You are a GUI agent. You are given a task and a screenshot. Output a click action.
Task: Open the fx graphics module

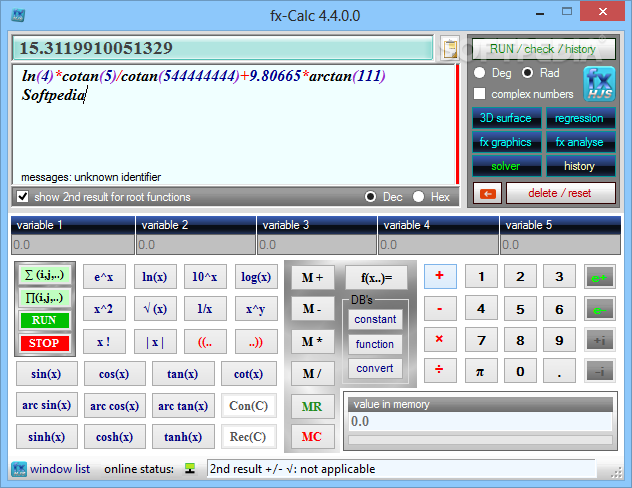[506, 142]
